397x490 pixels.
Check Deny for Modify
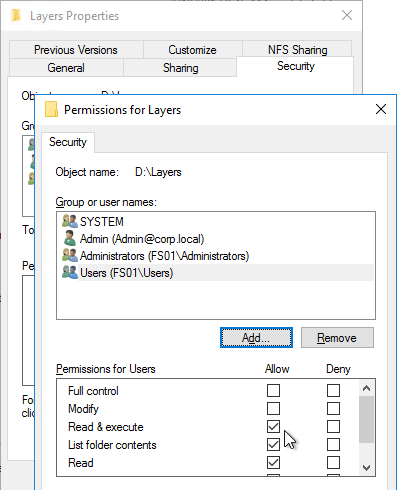(333, 408)
